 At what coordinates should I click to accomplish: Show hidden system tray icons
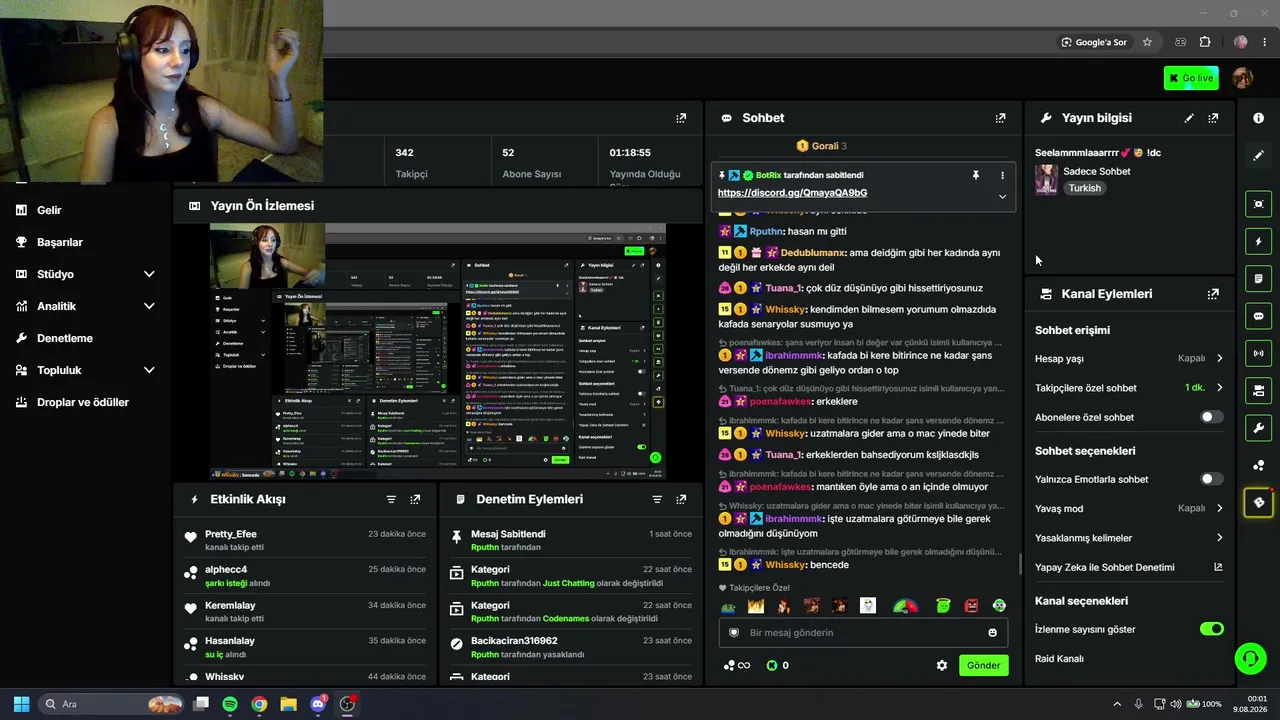[x=1117, y=704]
